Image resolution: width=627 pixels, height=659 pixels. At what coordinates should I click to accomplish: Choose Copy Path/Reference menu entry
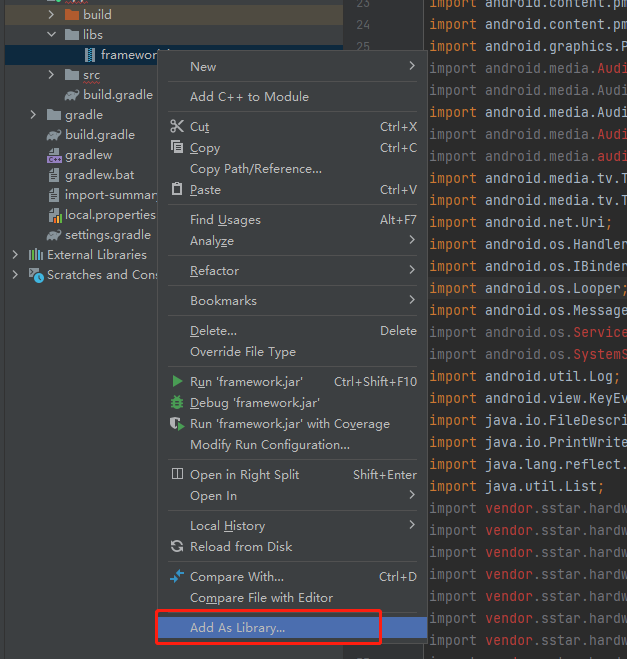292,169
